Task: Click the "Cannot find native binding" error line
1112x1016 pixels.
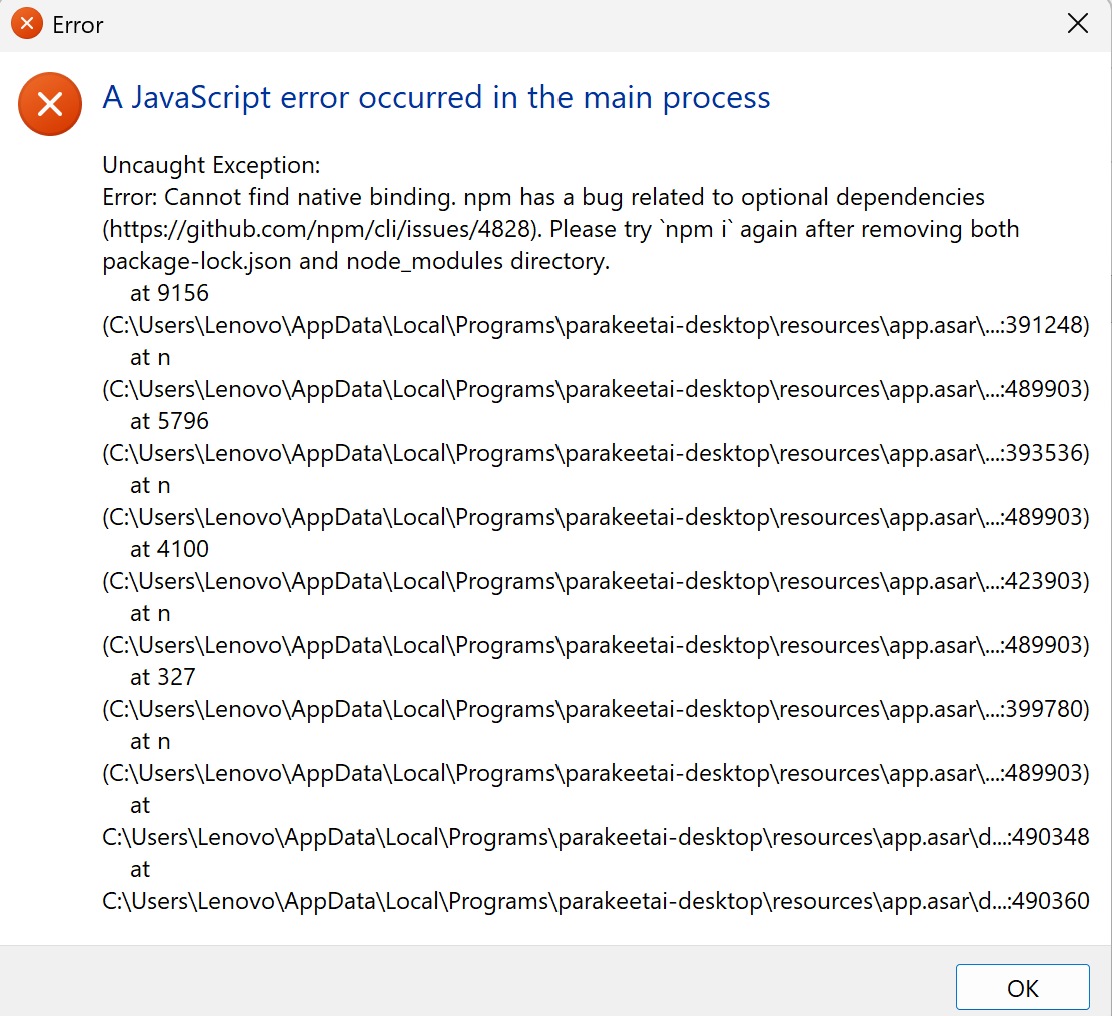Action: coord(543,197)
